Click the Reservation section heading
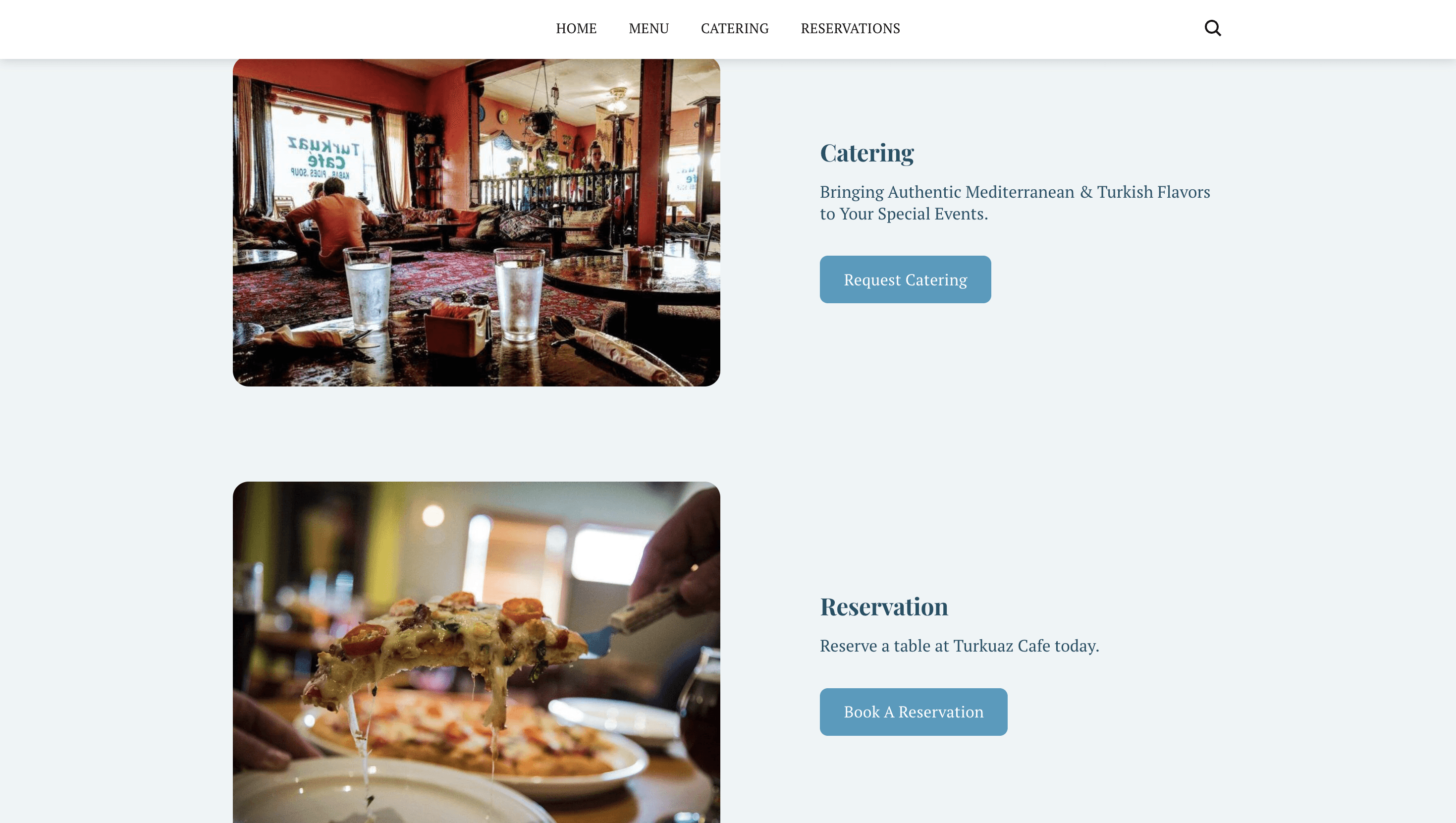Screen dimensions: 1456x823 pos(883,606)
